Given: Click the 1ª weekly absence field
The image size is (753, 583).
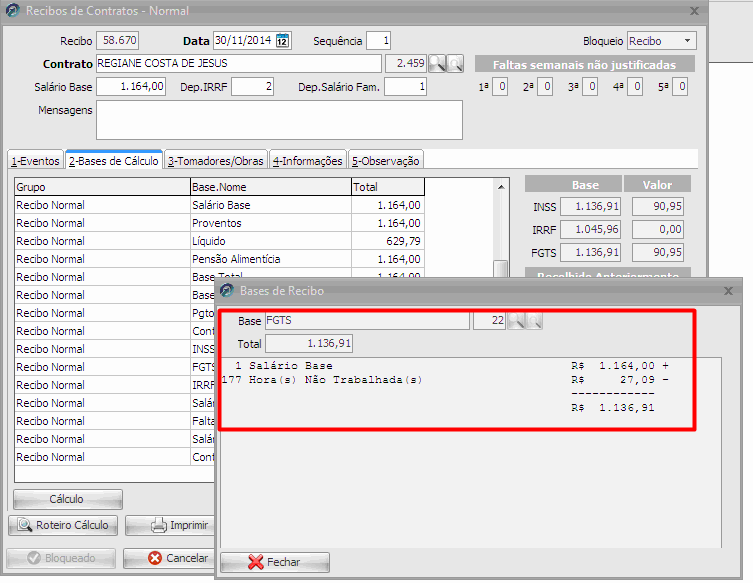Looking at the screenshot, I should click(500, 87).
